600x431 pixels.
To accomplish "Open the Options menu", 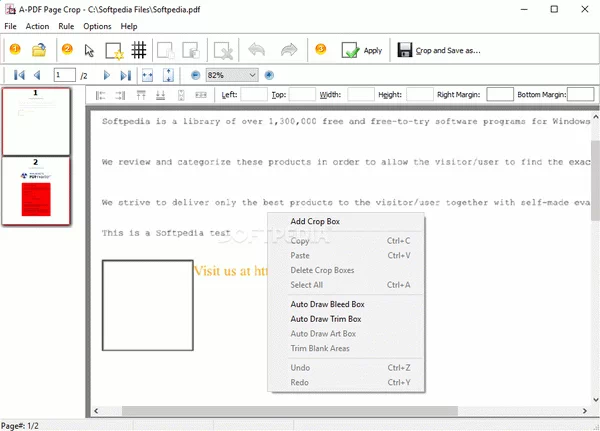I will 97,26.
